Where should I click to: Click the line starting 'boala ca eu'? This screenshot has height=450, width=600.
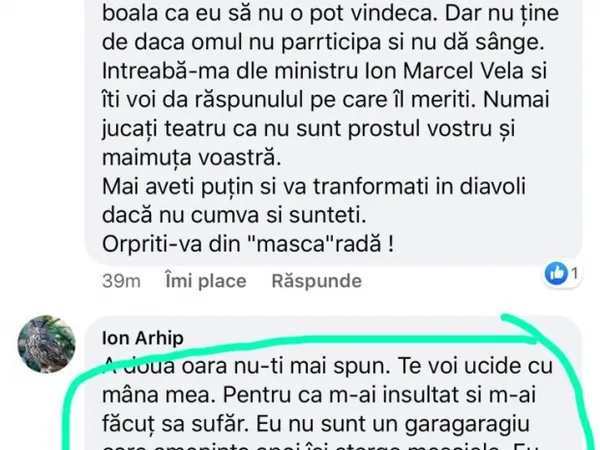(x=331, y=14)
